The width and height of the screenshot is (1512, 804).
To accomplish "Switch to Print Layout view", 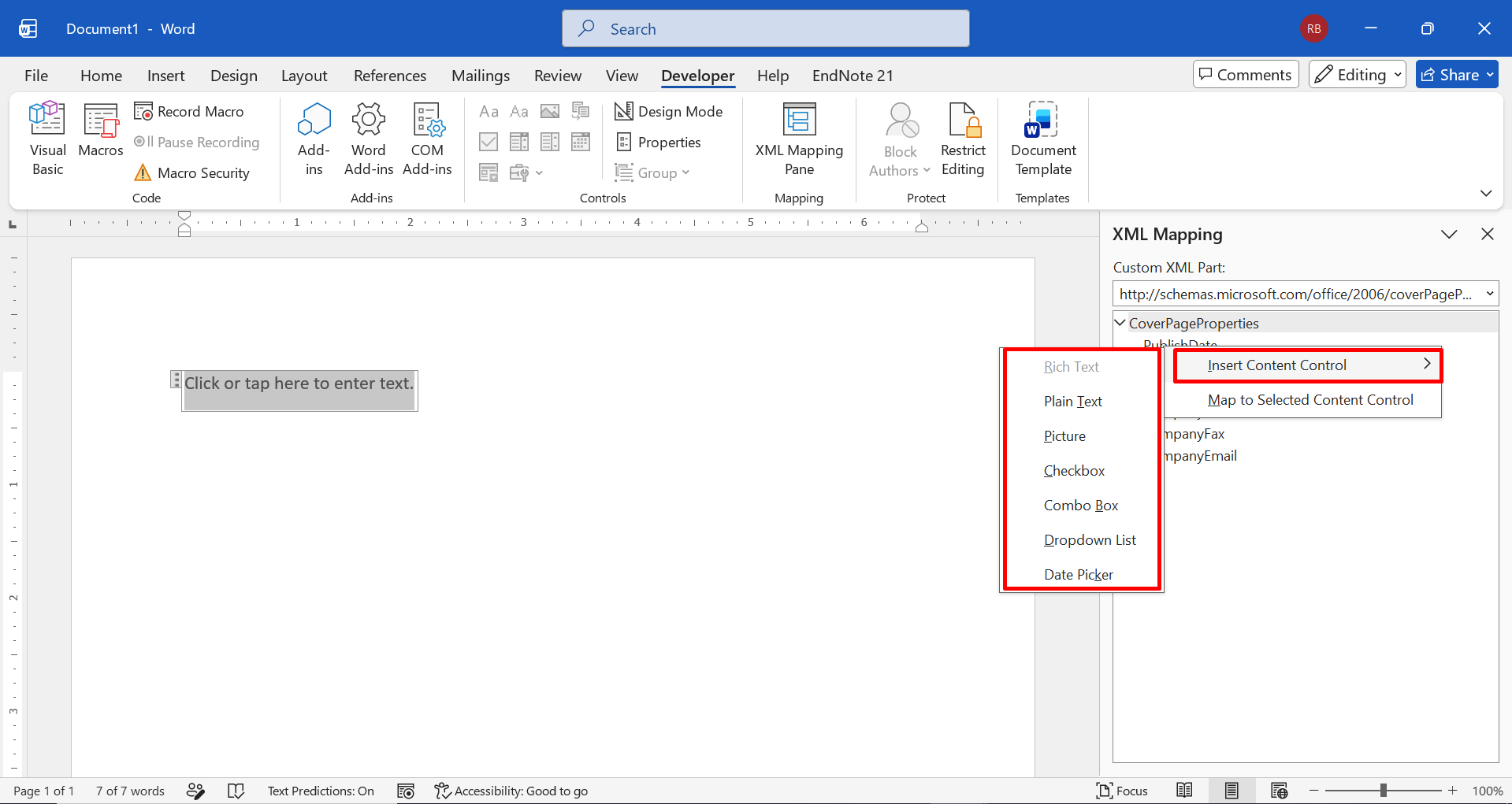I will [x=1232, y=791].
